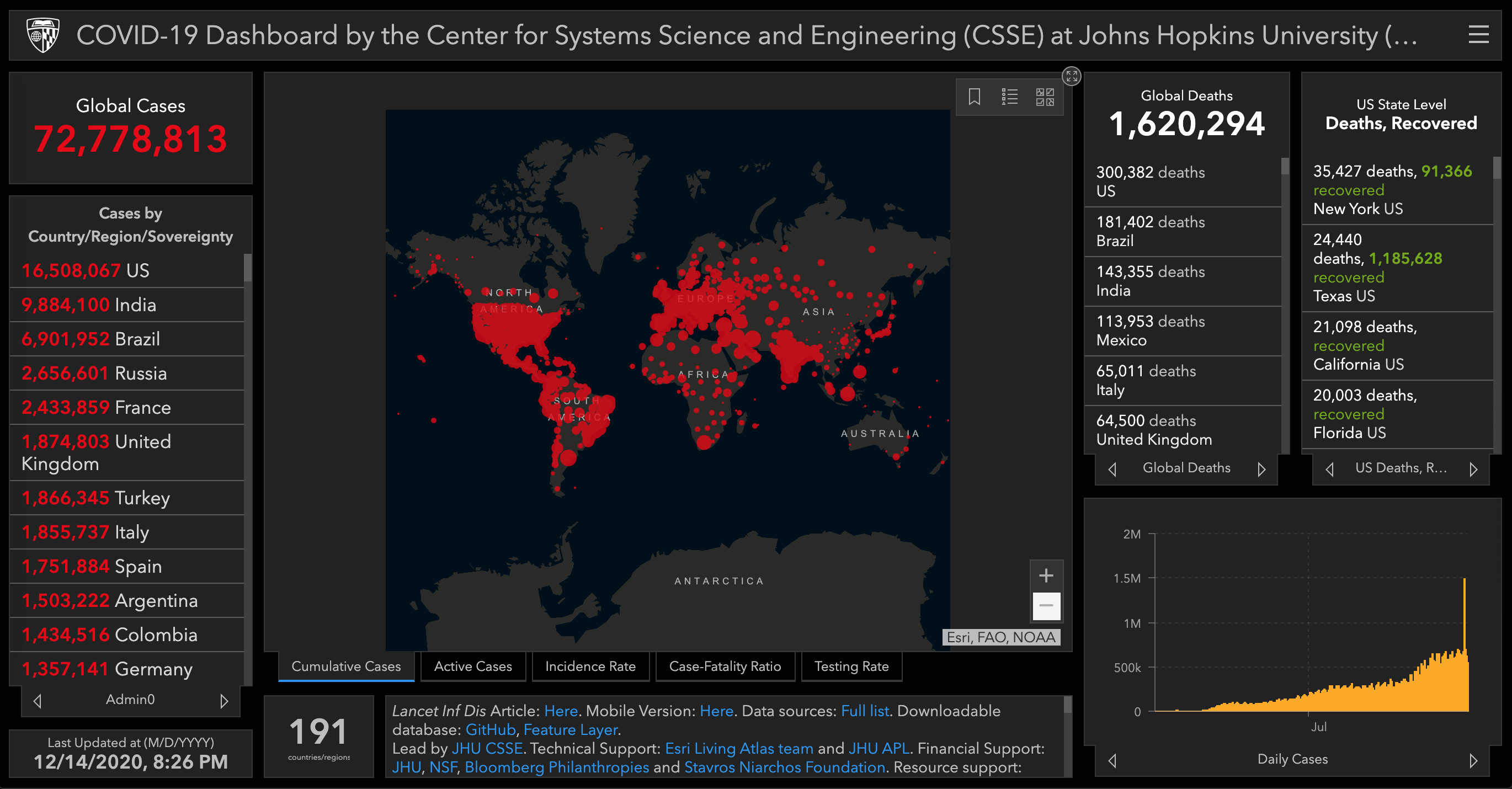Select Argentina with 1,503,222 cases
1512x789 pixels.
point(127,600)
